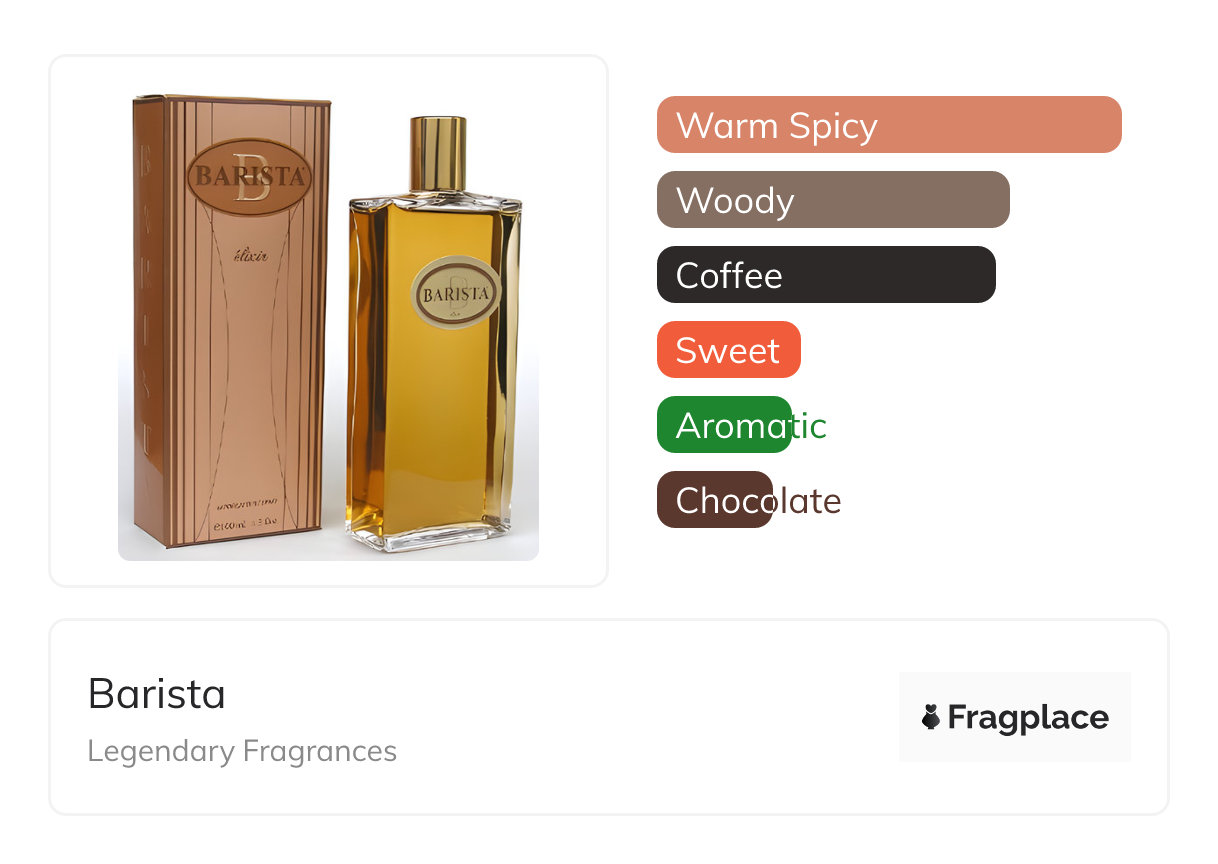
Task: Open the Barista fragrance title
Action: [x=157, y=694]
